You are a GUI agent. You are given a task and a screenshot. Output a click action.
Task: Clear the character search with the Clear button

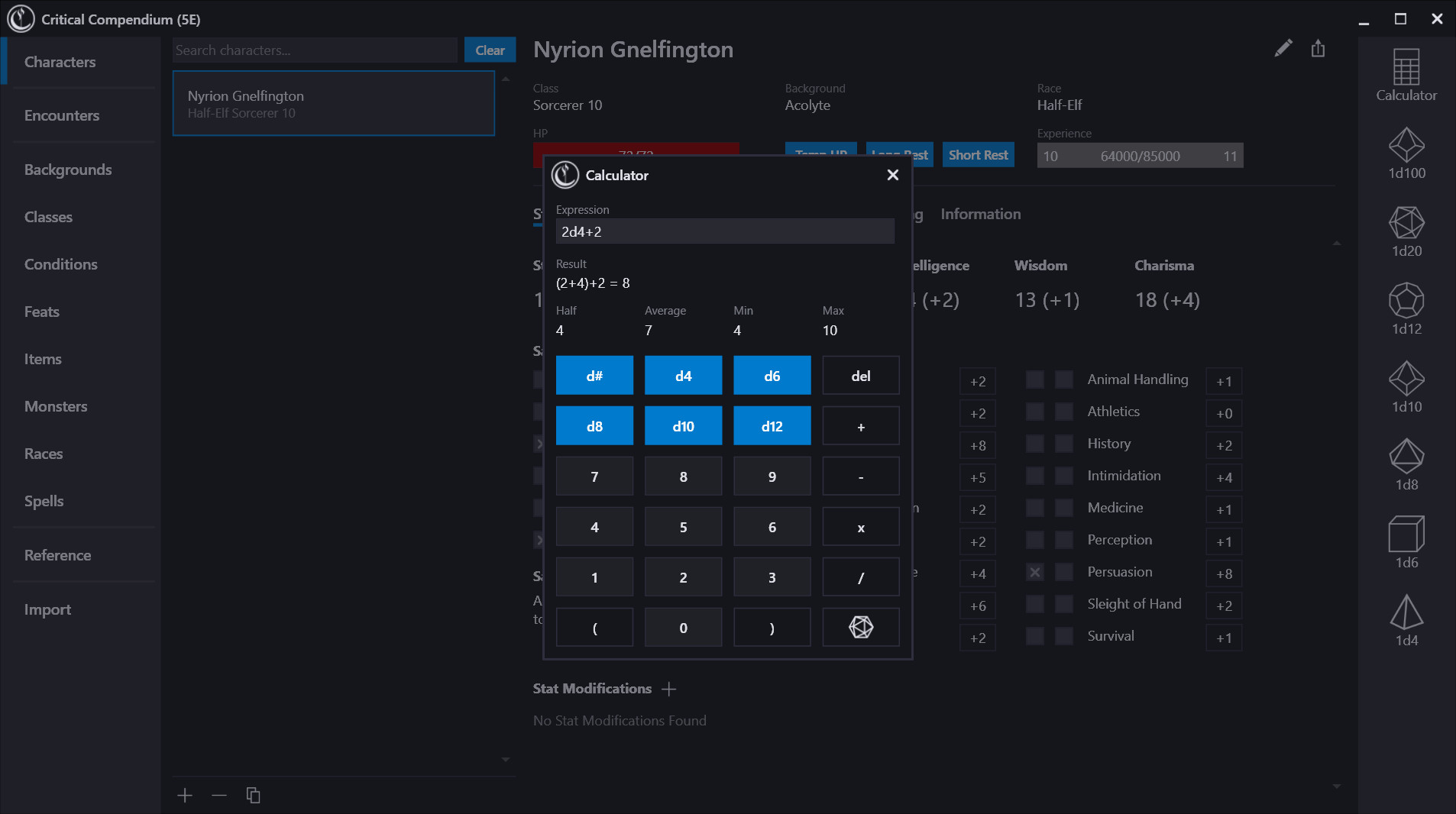coord(490,50)
